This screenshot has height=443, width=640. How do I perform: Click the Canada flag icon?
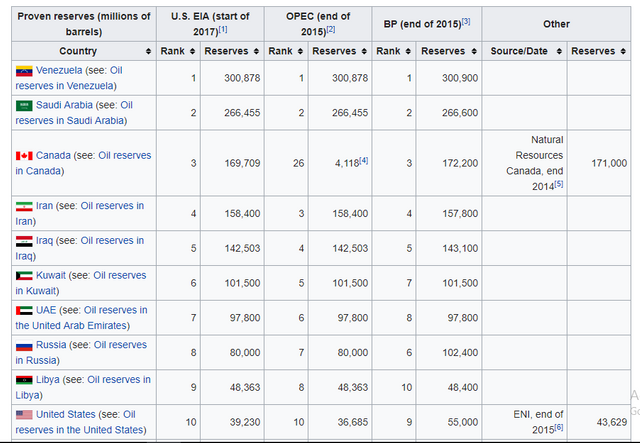pos(24,156)
